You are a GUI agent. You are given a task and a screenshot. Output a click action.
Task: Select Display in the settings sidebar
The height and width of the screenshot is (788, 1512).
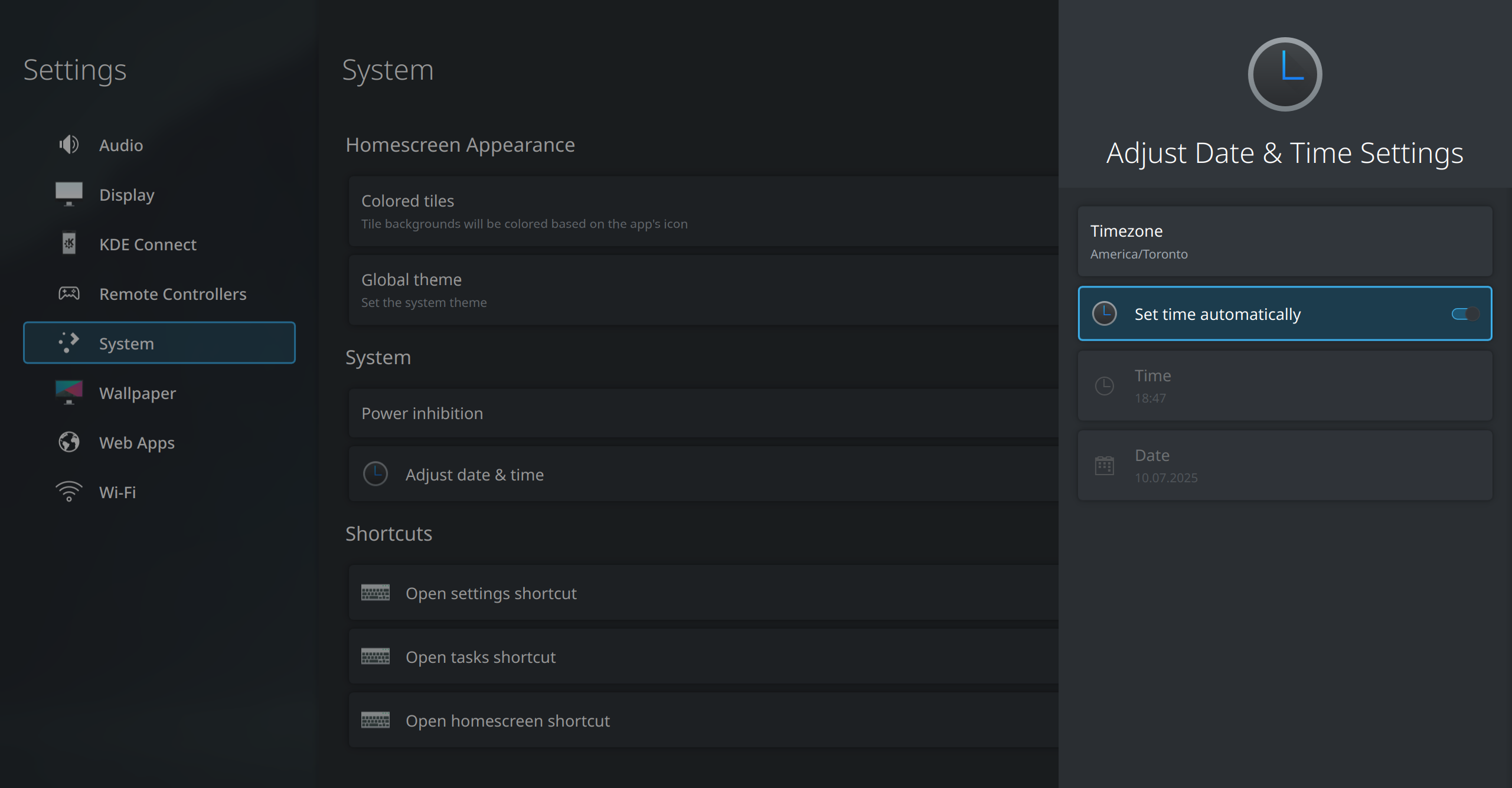click(x=127, y=195)
